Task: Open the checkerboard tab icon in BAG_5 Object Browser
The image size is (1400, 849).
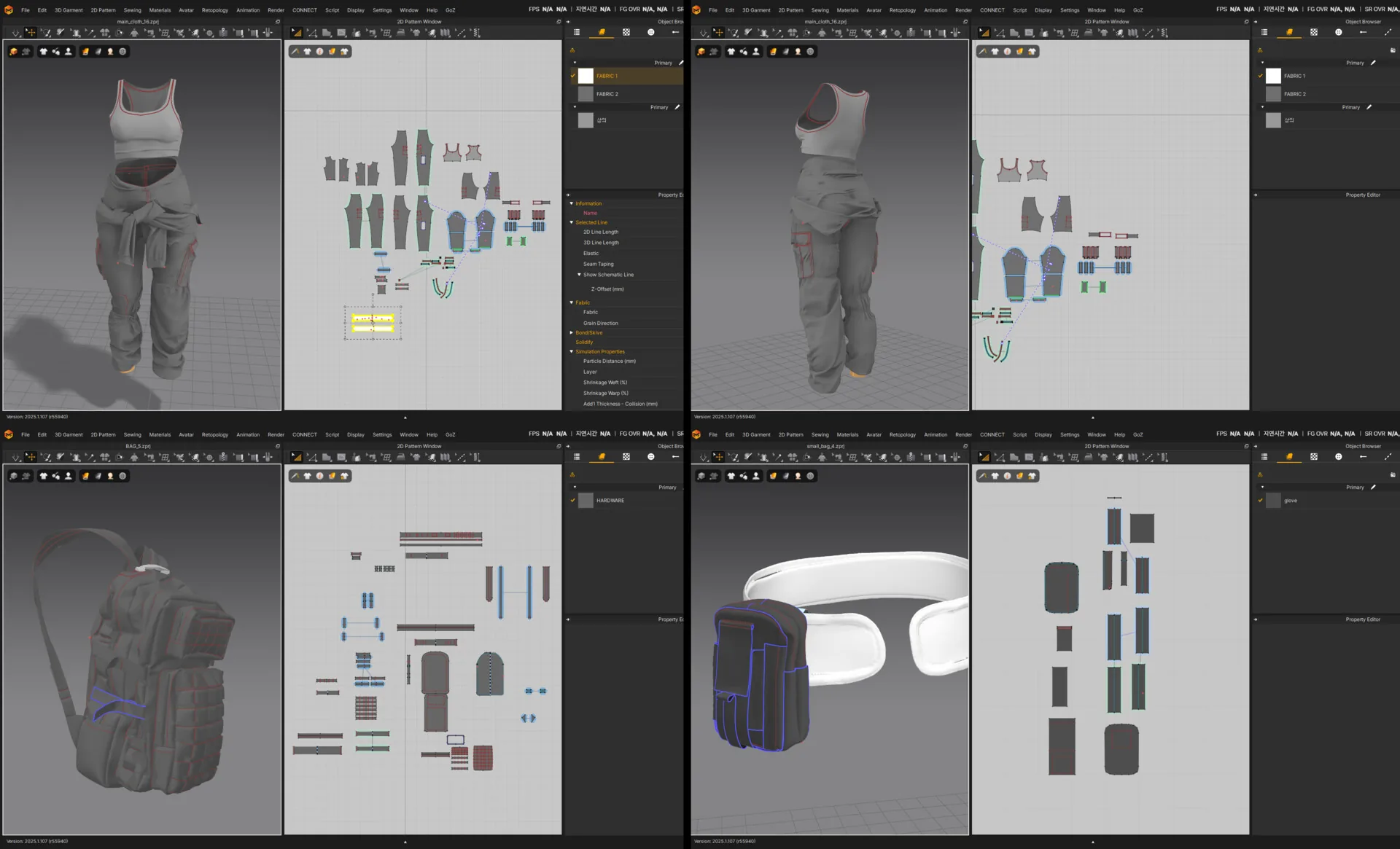Action: point(626,457)
